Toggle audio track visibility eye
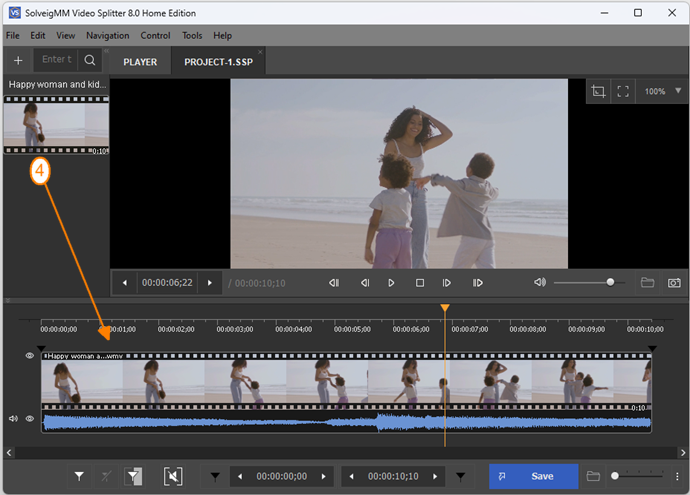This screenshot has width=690, height=495. coord(29,418)
